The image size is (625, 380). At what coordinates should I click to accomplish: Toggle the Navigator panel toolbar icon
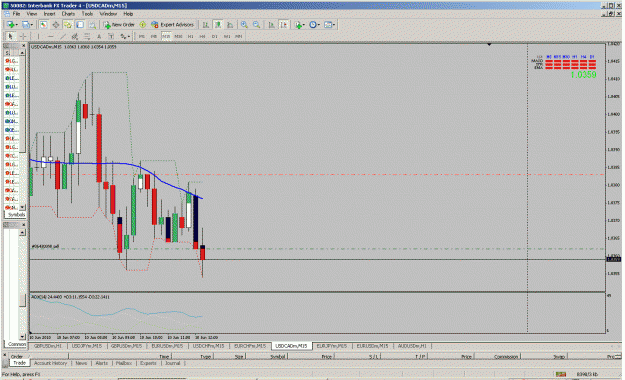[68, 25]
